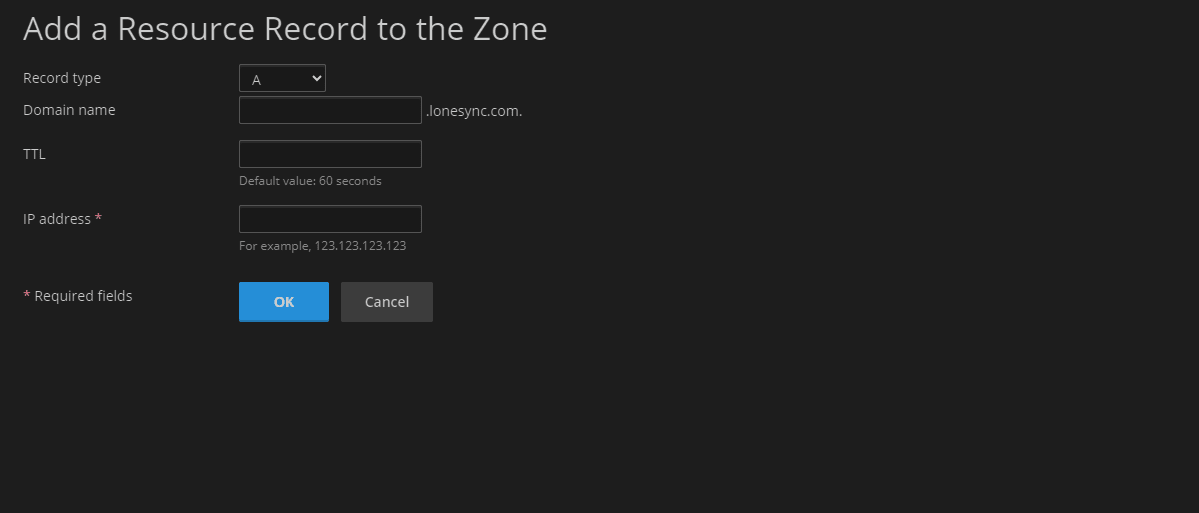
Task: Select the IP address input field
Action: coord(330,219)
